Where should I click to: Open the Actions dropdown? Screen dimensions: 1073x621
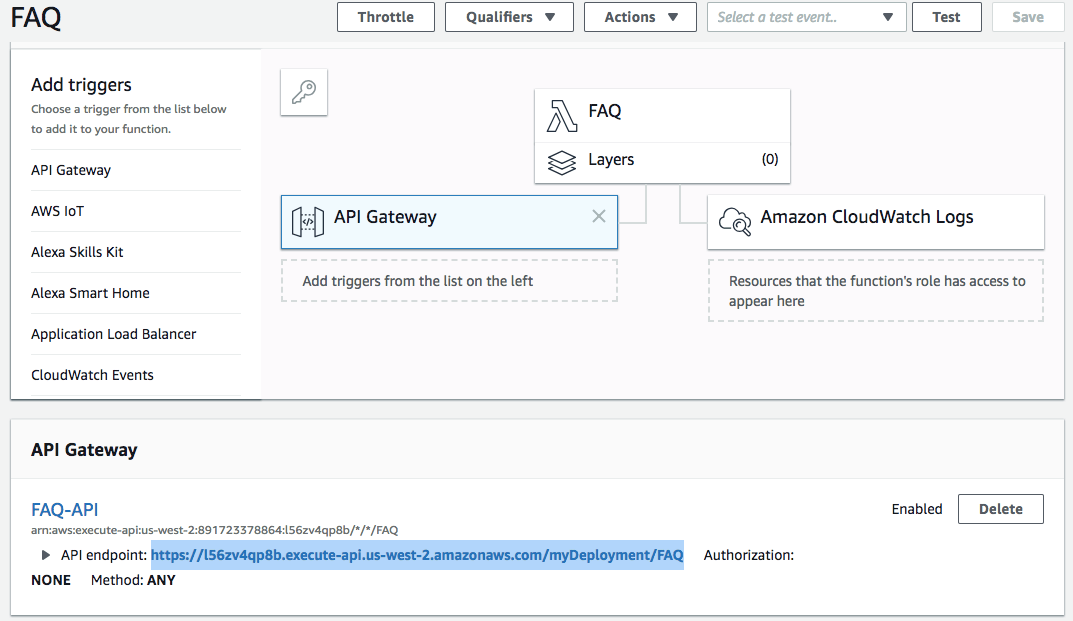pyautogui.click(x=639, y=17)
